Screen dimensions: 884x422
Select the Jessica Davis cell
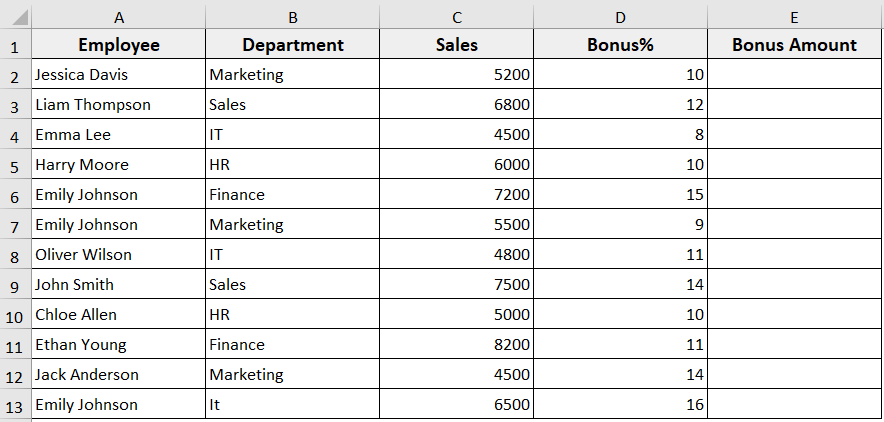[x=119, y=75]
